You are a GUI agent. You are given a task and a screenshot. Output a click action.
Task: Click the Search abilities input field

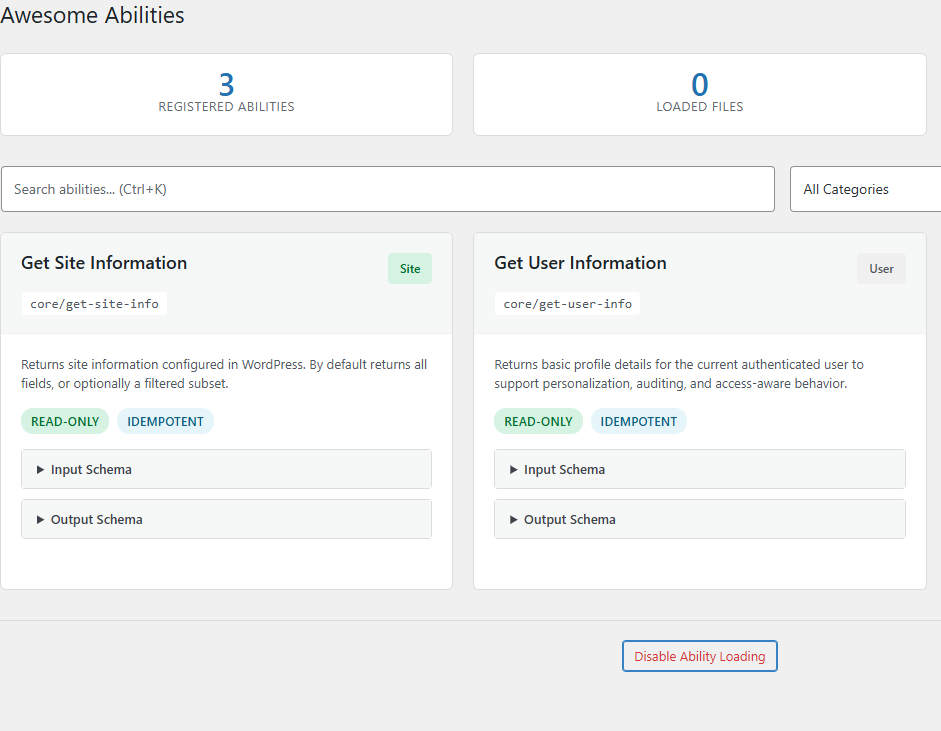[387, 189]
